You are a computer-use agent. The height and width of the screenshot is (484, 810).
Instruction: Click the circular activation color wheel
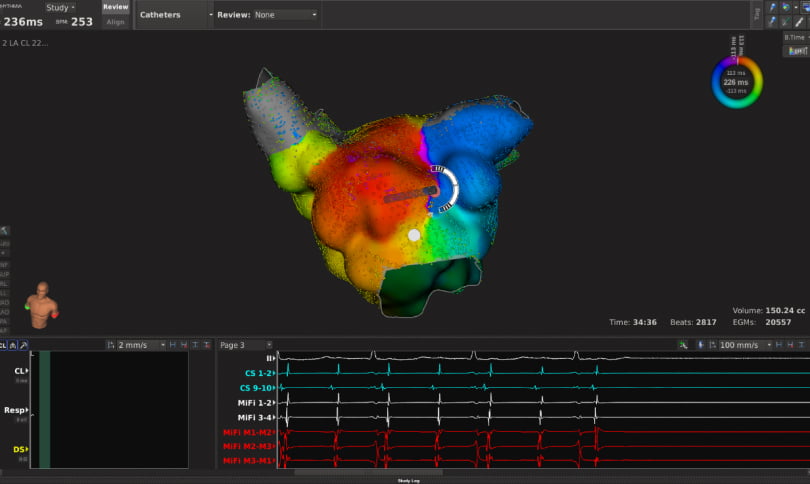[737, 82]
